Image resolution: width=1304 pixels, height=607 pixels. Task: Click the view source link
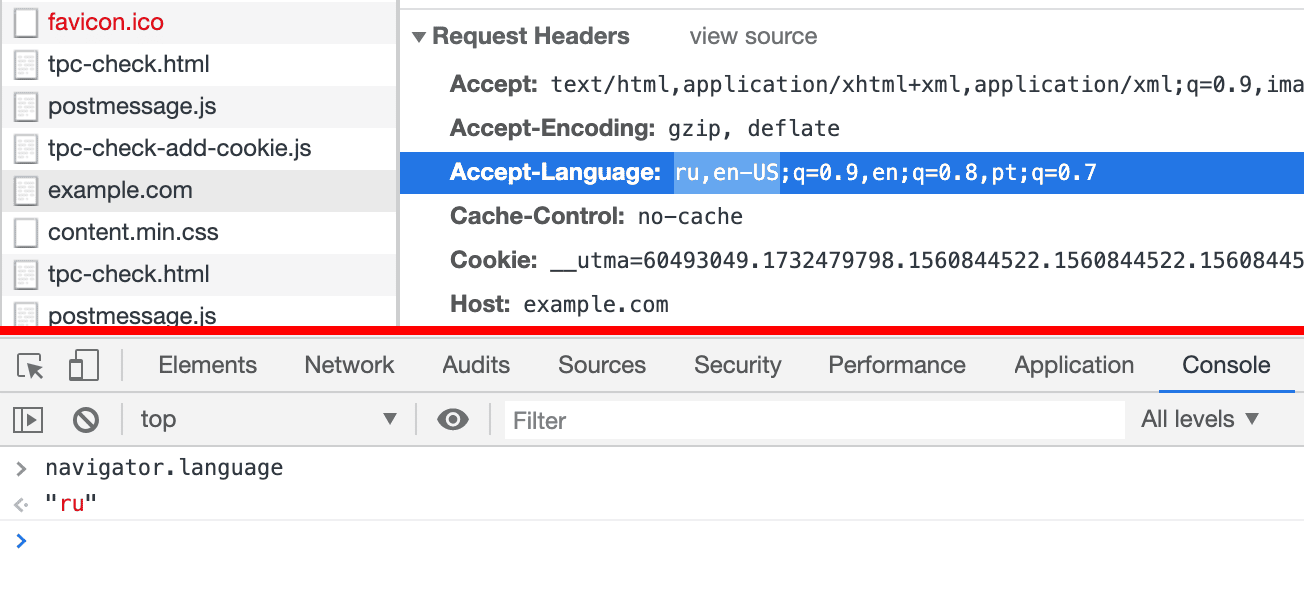tap(753, 37)
